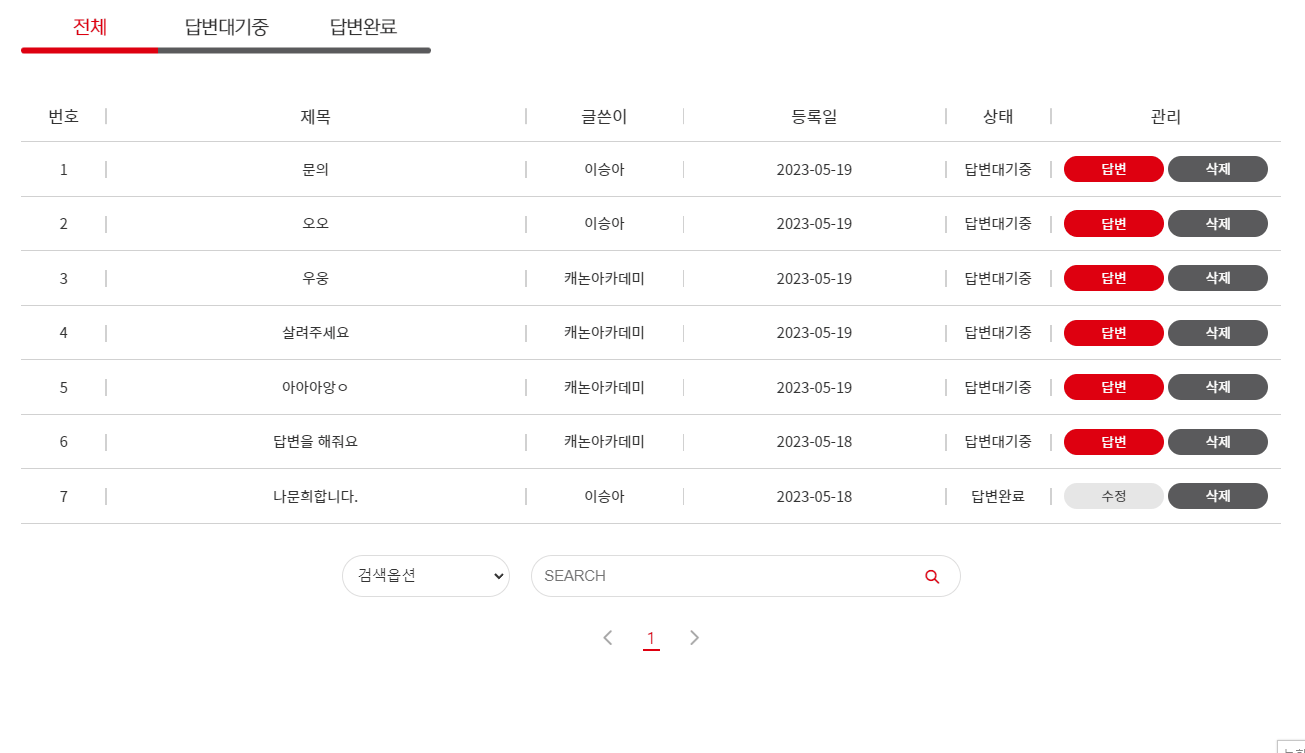Click 답변 for the 답변을 해줘요 post
The image size is (1305, 753).
point(1113,441)
